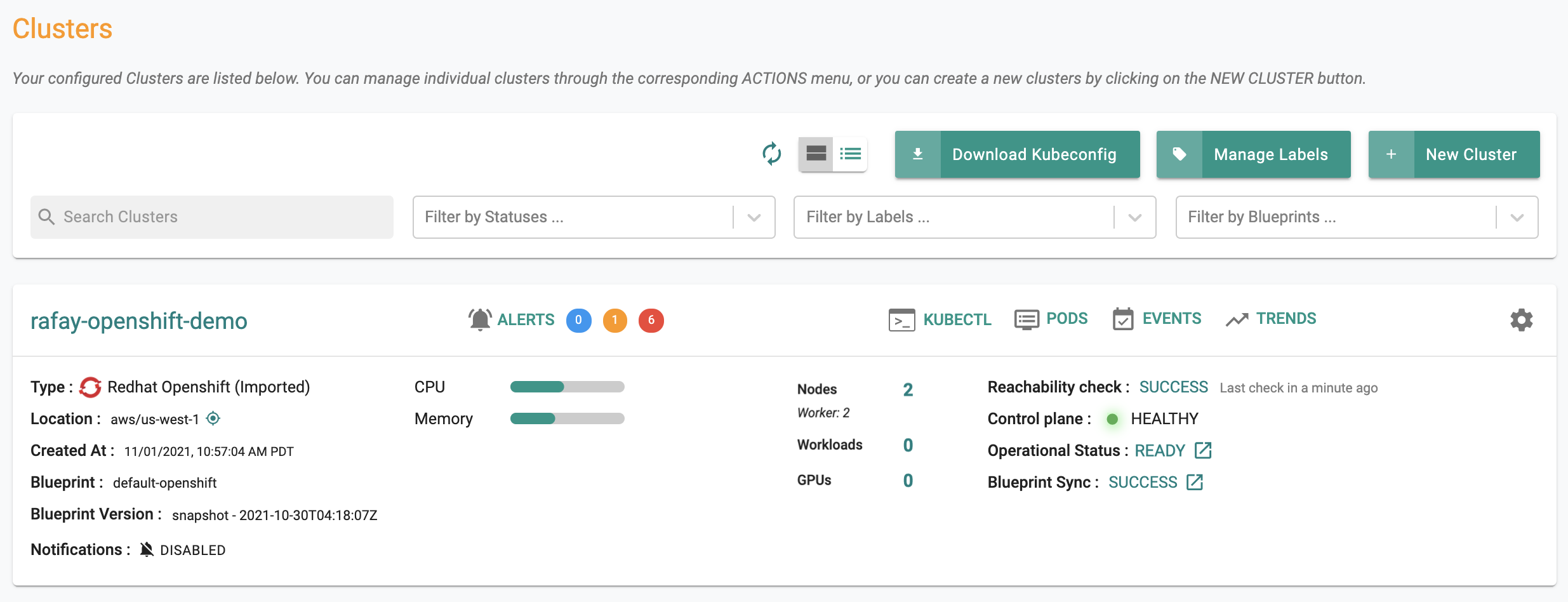This screenshot has height=602, width=1568.
Task: Open Filter by Statuses dropdown
Action: point(594,217)
